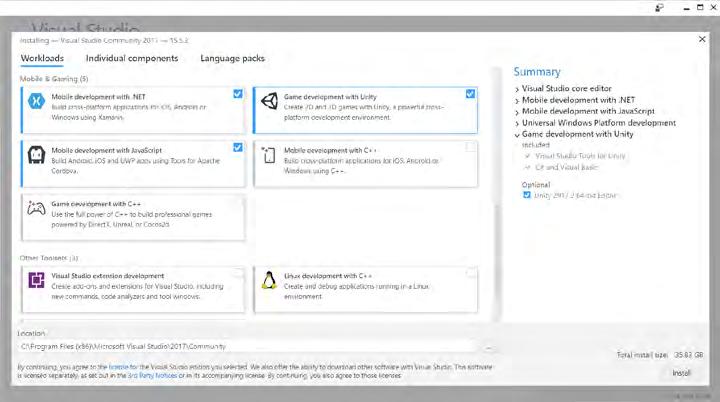Screen dimensions: 720x402
Task: Expand Mobile development with JavaScript in Summary
Action: click(x=517, y=112)
